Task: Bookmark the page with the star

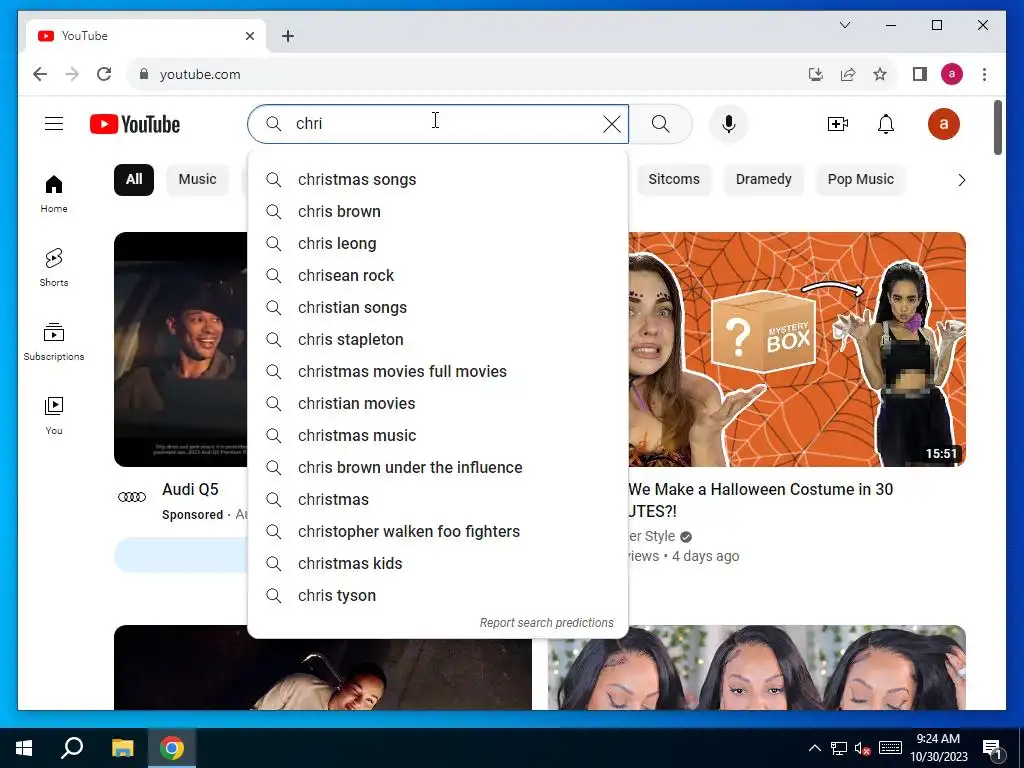Action: point(880,74)
